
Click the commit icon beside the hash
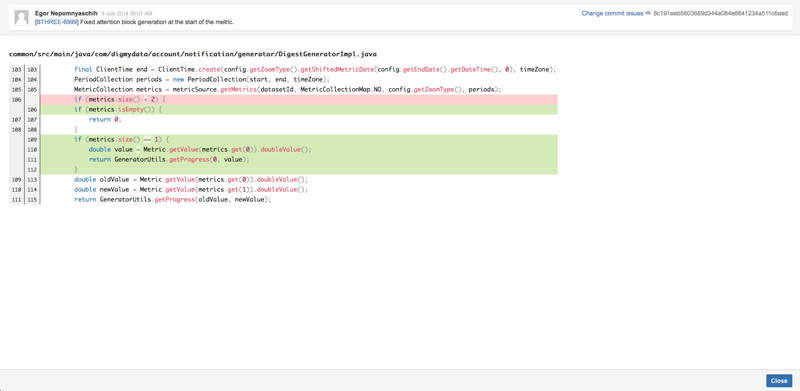[x=648, y=13]
